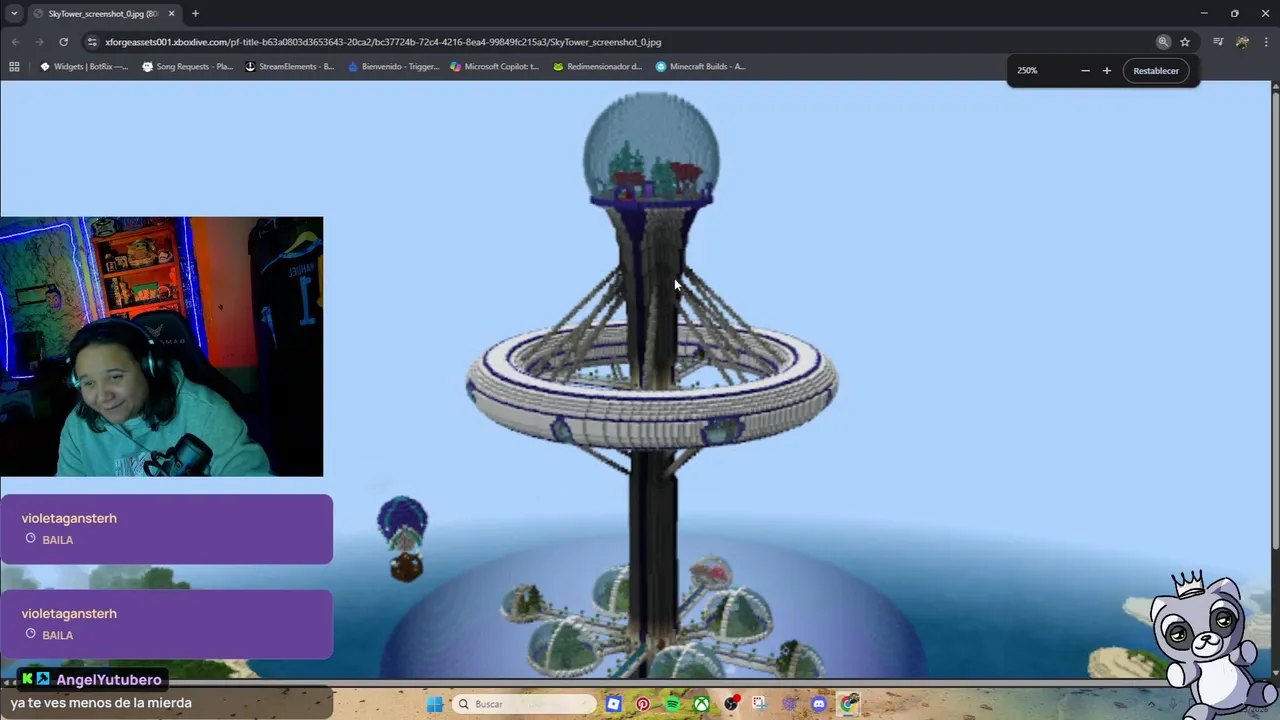Open Roblox from the taskbar
Viewport: 1280px width, 720px height.
(x=614, y=704)
